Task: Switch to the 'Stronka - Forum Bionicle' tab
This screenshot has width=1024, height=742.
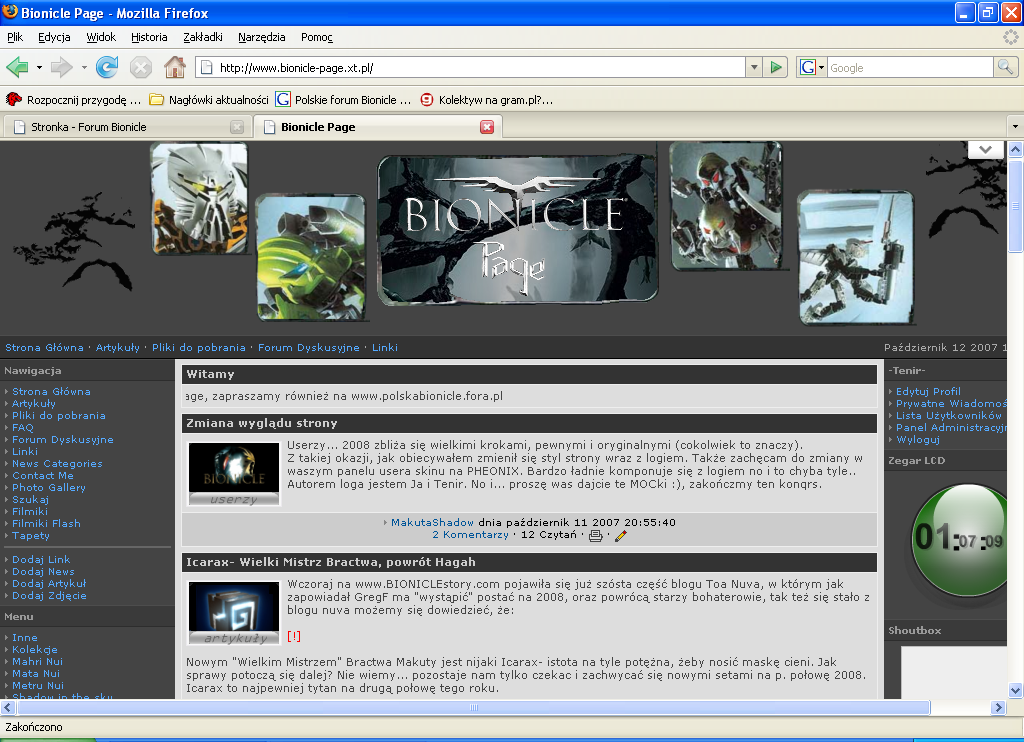Action: coord(120,127)
